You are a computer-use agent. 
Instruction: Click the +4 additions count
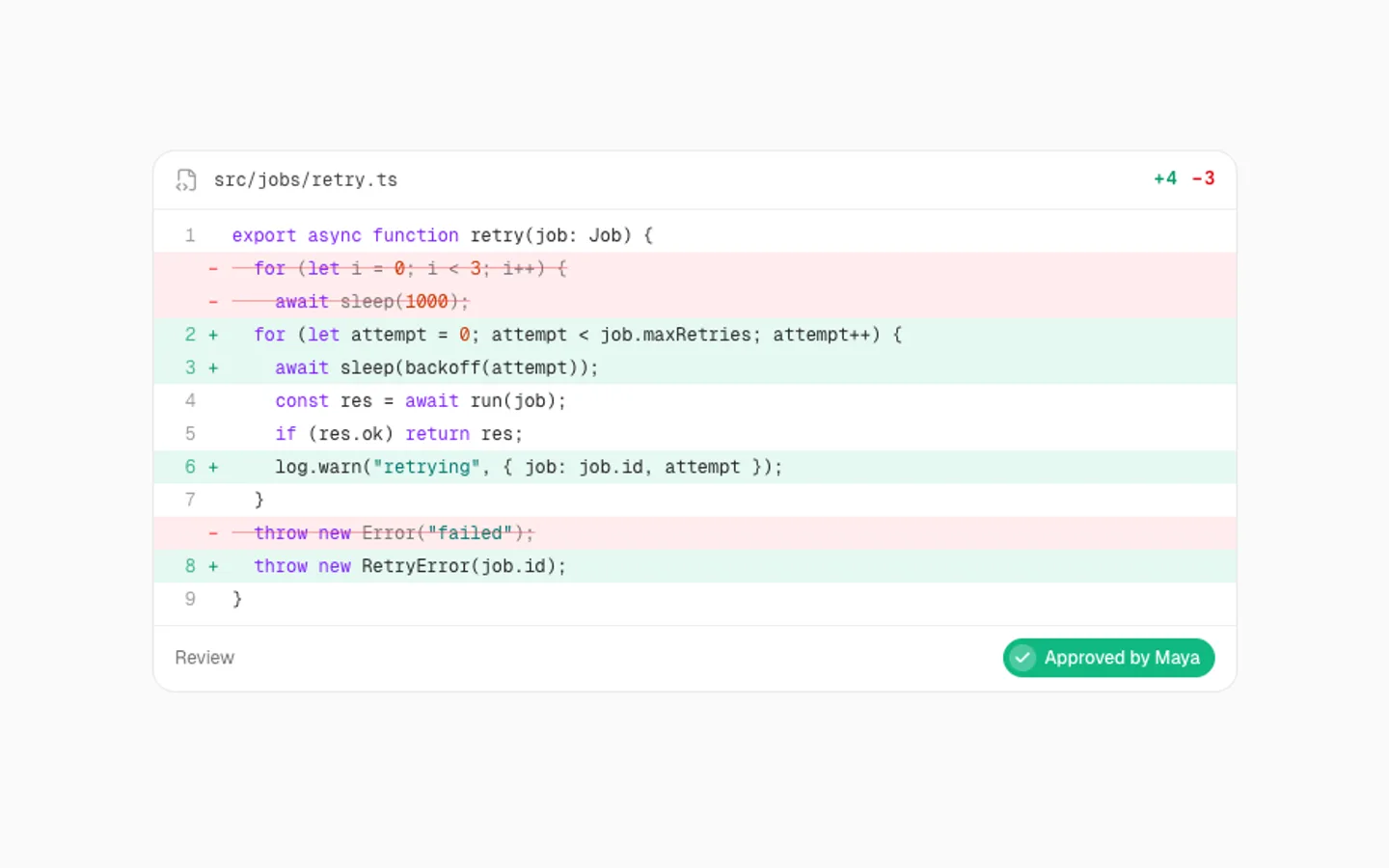tap(1165, 178)
